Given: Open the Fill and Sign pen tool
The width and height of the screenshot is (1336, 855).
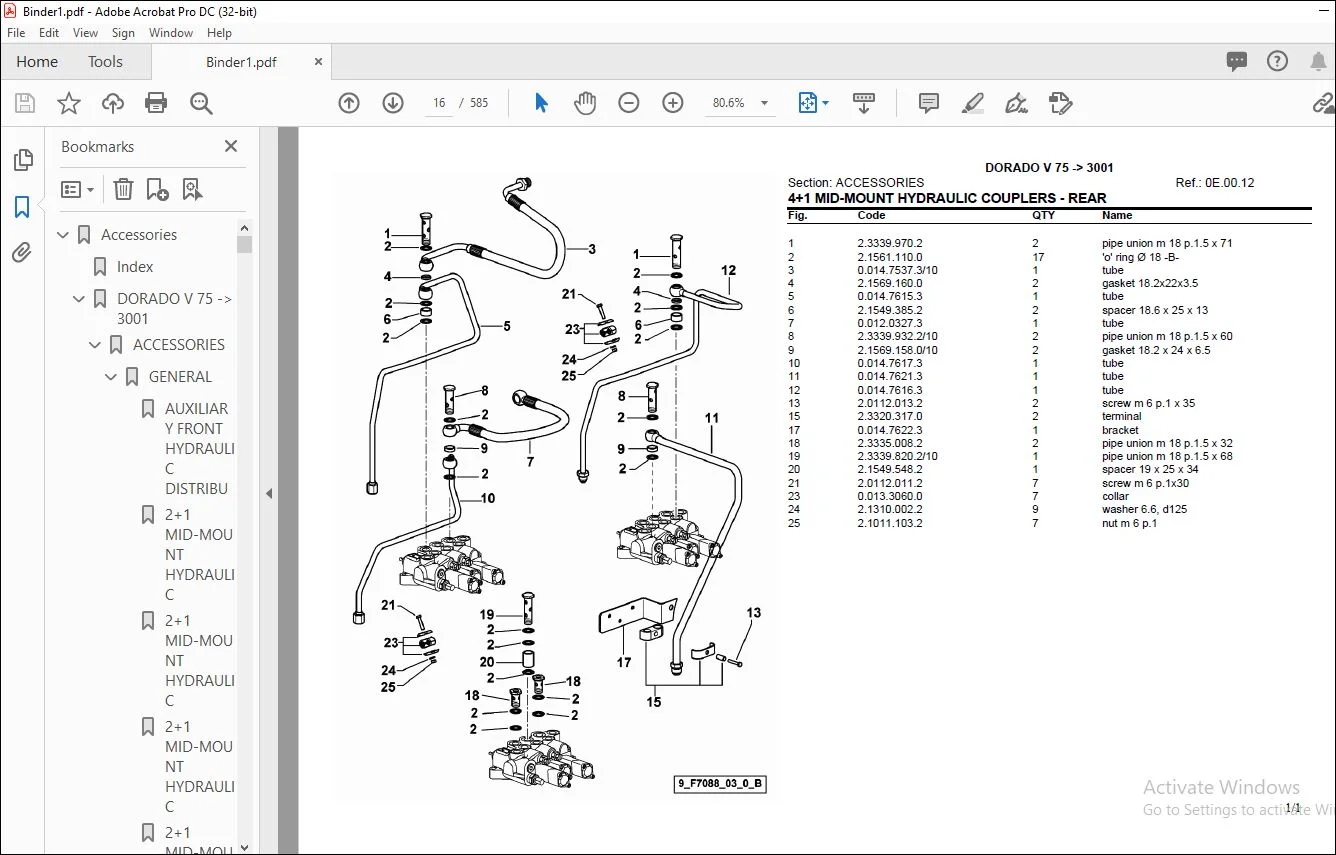Looking at the screenshot, I should (1017, 103).
